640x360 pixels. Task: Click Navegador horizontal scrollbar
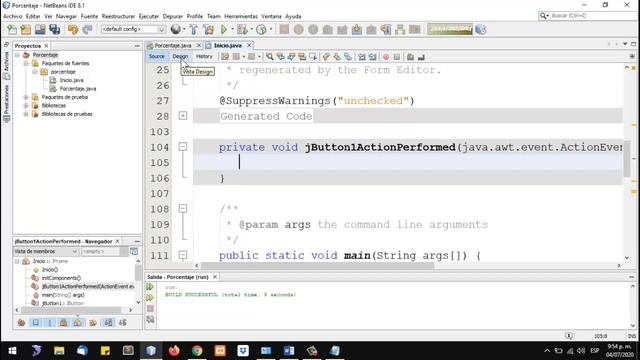[x=70, y=310]
